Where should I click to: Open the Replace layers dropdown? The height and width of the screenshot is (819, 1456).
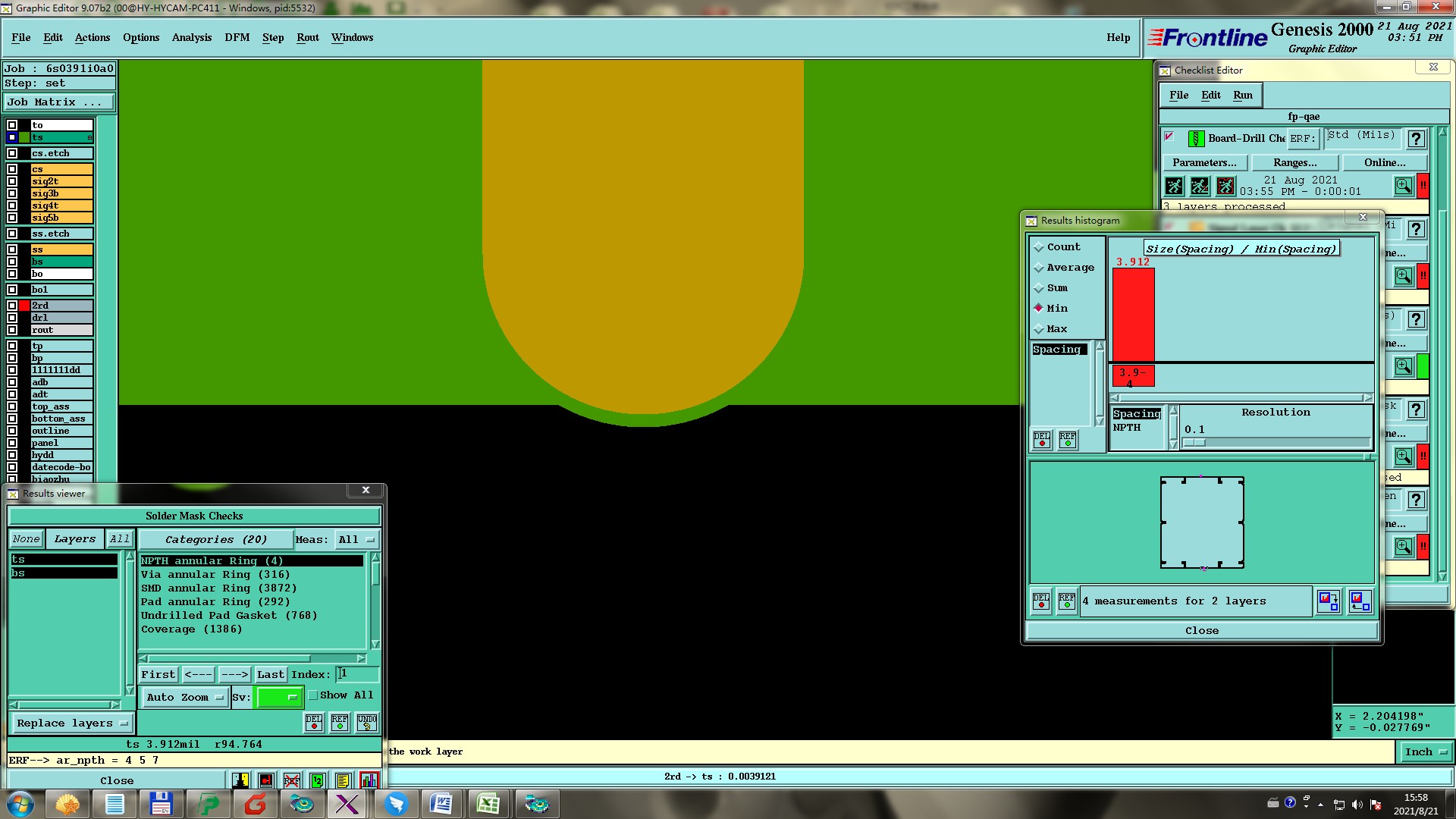click(71, 723)
